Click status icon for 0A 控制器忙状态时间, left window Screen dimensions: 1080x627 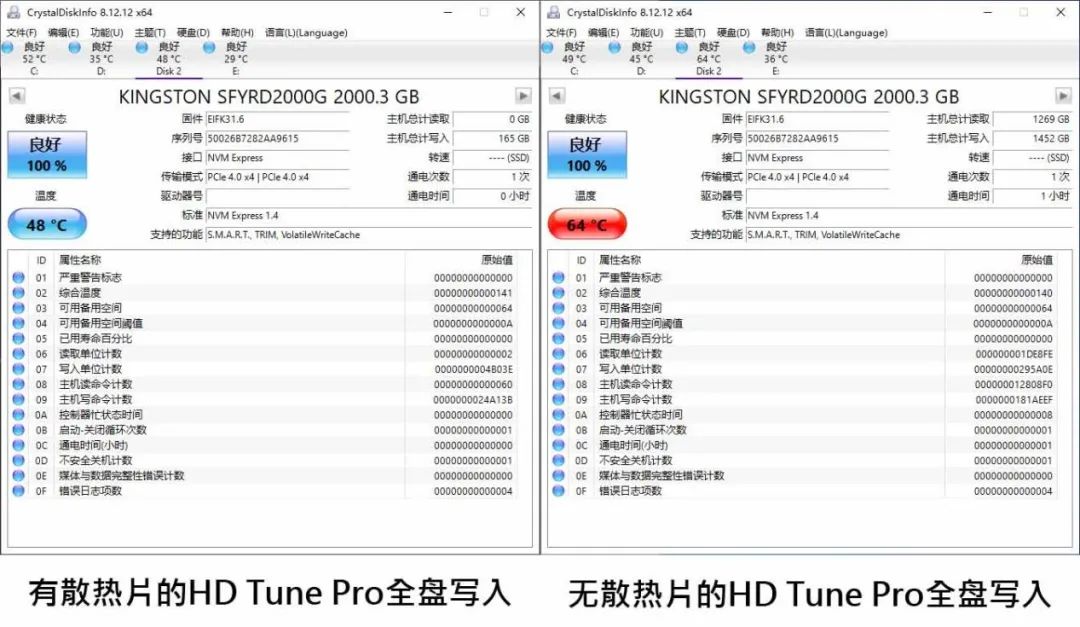[x=19, y=415]
